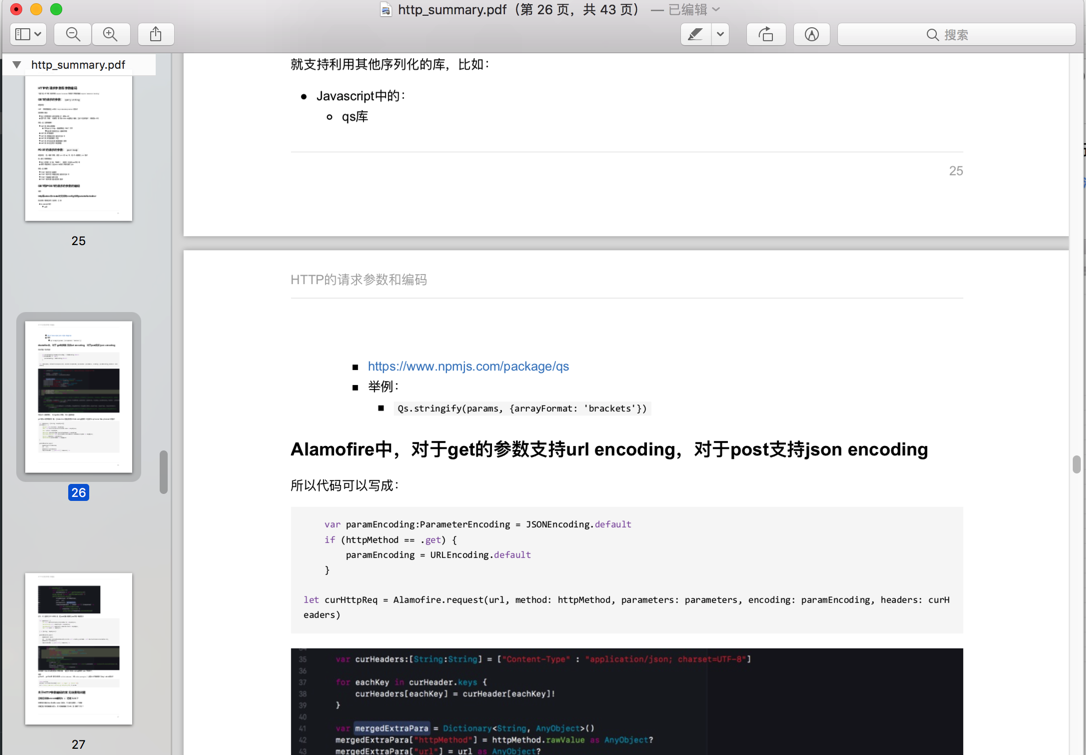Click the page number 25 footer
This screenshot has width=1086, height=755.
click(956, 171)
